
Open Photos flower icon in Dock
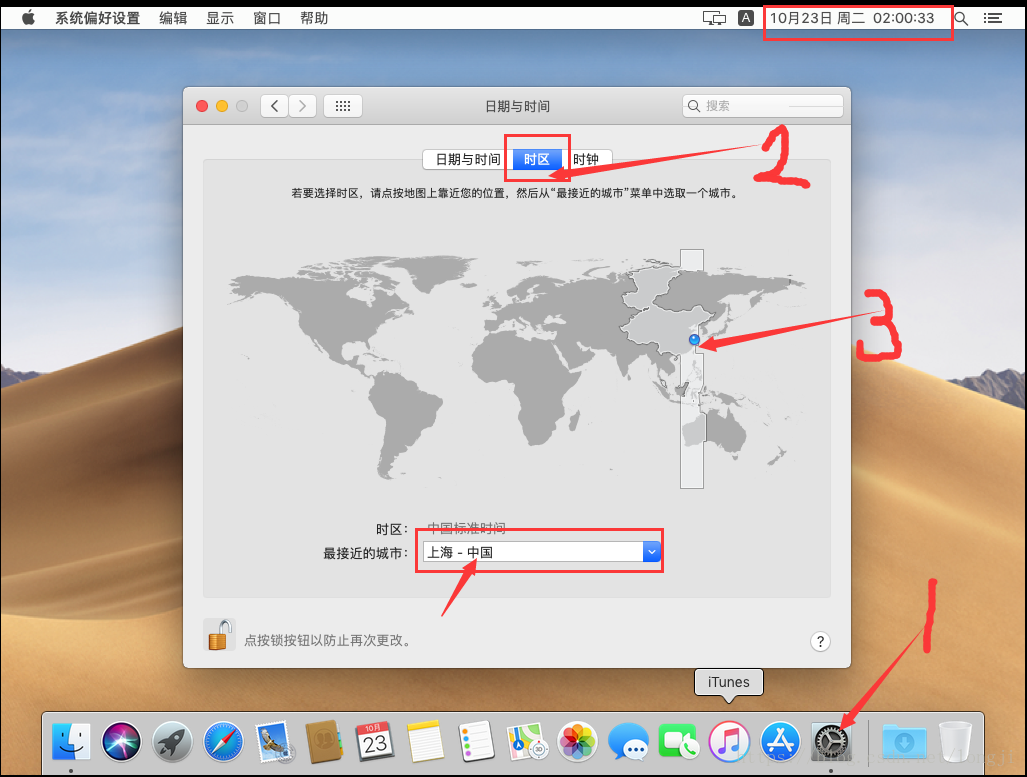click(x=577, y=742)
